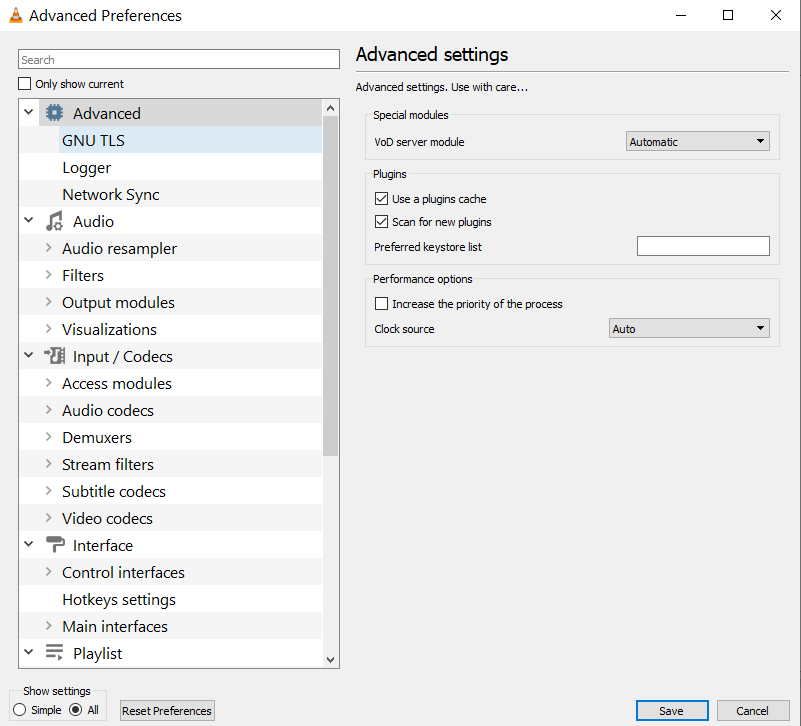Toggle Only show current checkbox

coord(24,83)
